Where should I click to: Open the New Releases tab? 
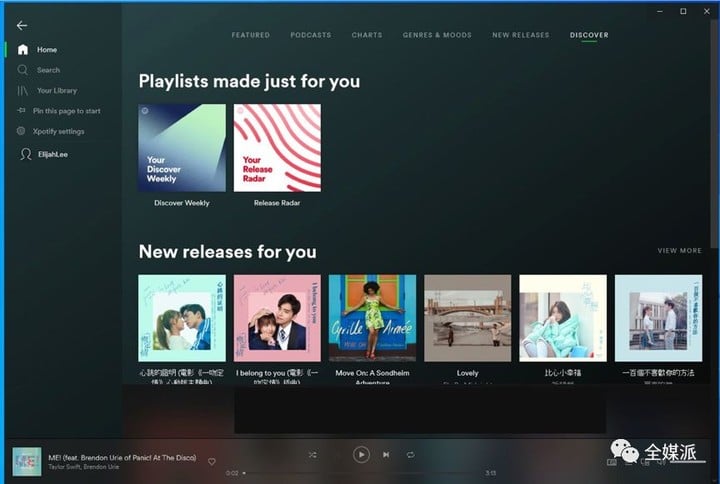coord(521,35)
